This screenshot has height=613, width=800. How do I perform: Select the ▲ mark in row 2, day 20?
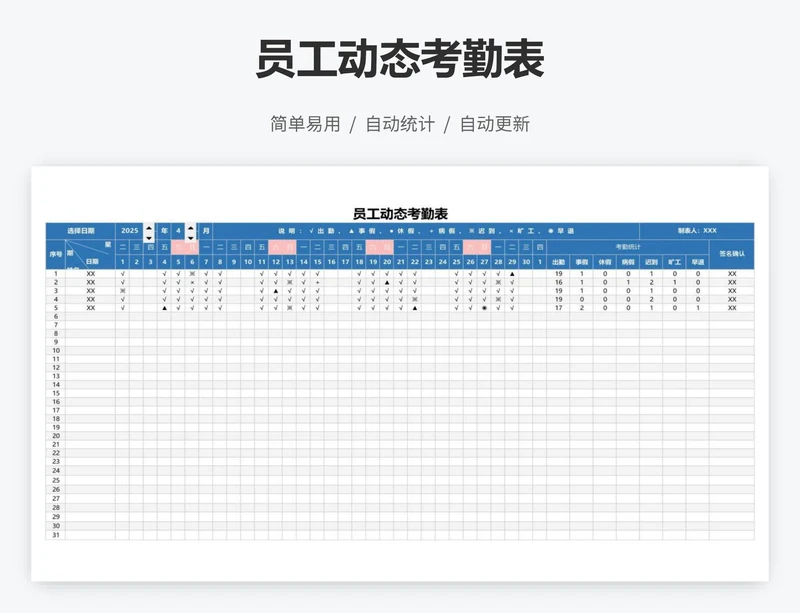point(387,282)
